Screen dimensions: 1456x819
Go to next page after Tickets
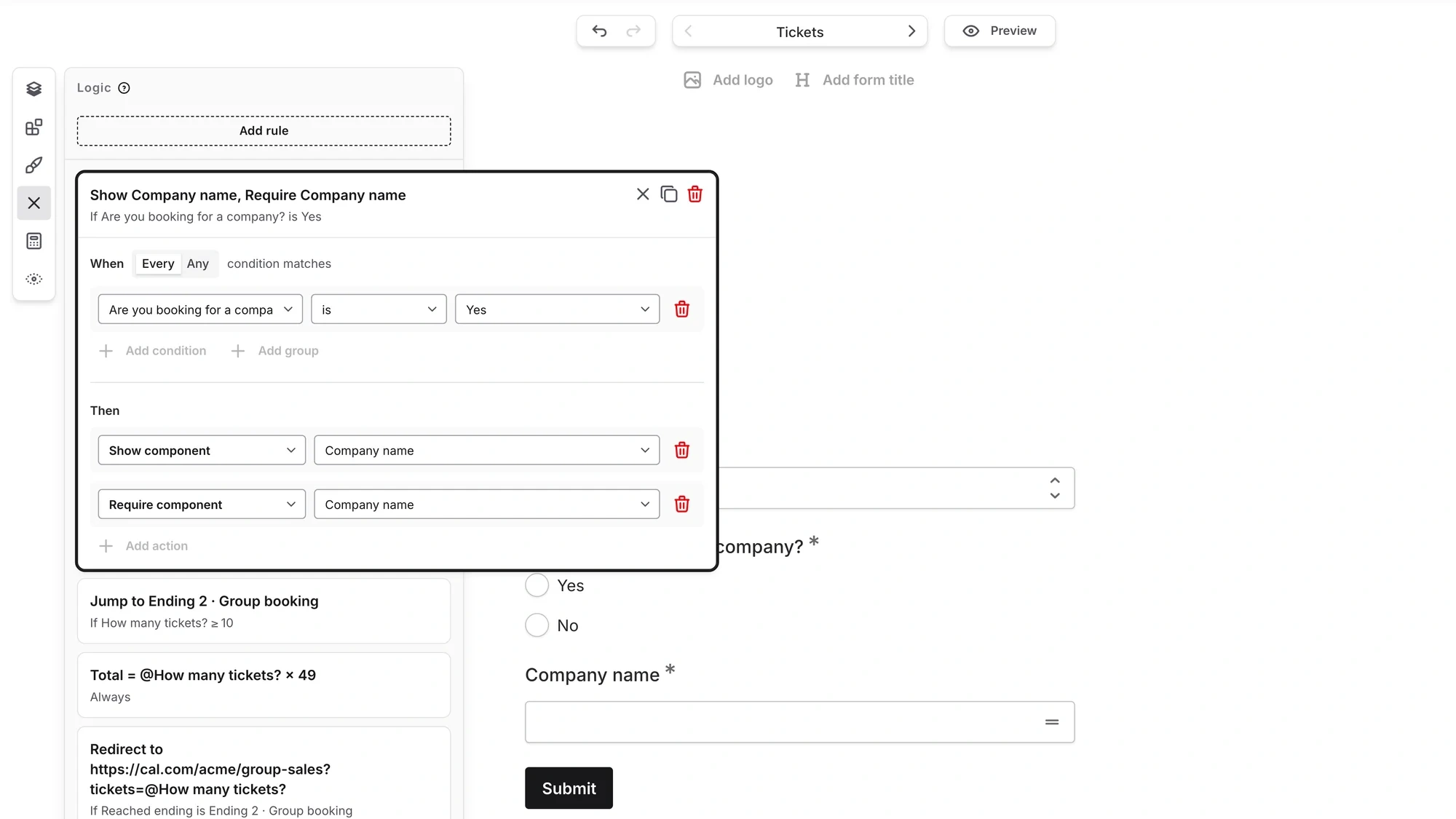[x=911, y=31]
